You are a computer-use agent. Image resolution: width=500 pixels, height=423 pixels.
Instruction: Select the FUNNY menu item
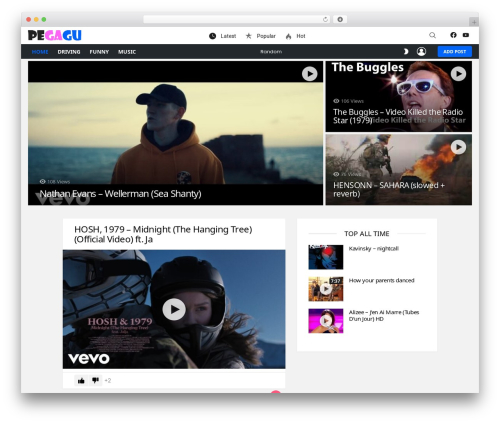tap(99, 52)
